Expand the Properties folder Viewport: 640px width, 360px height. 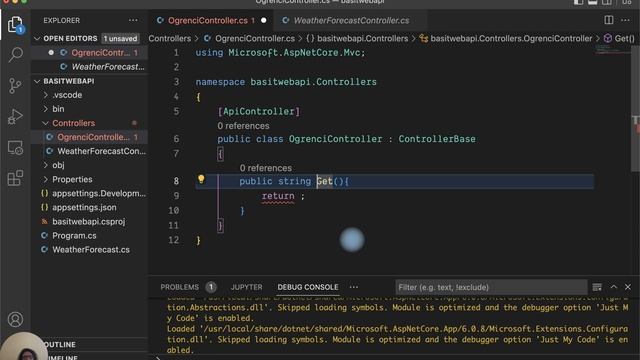(x=46, y=180)
